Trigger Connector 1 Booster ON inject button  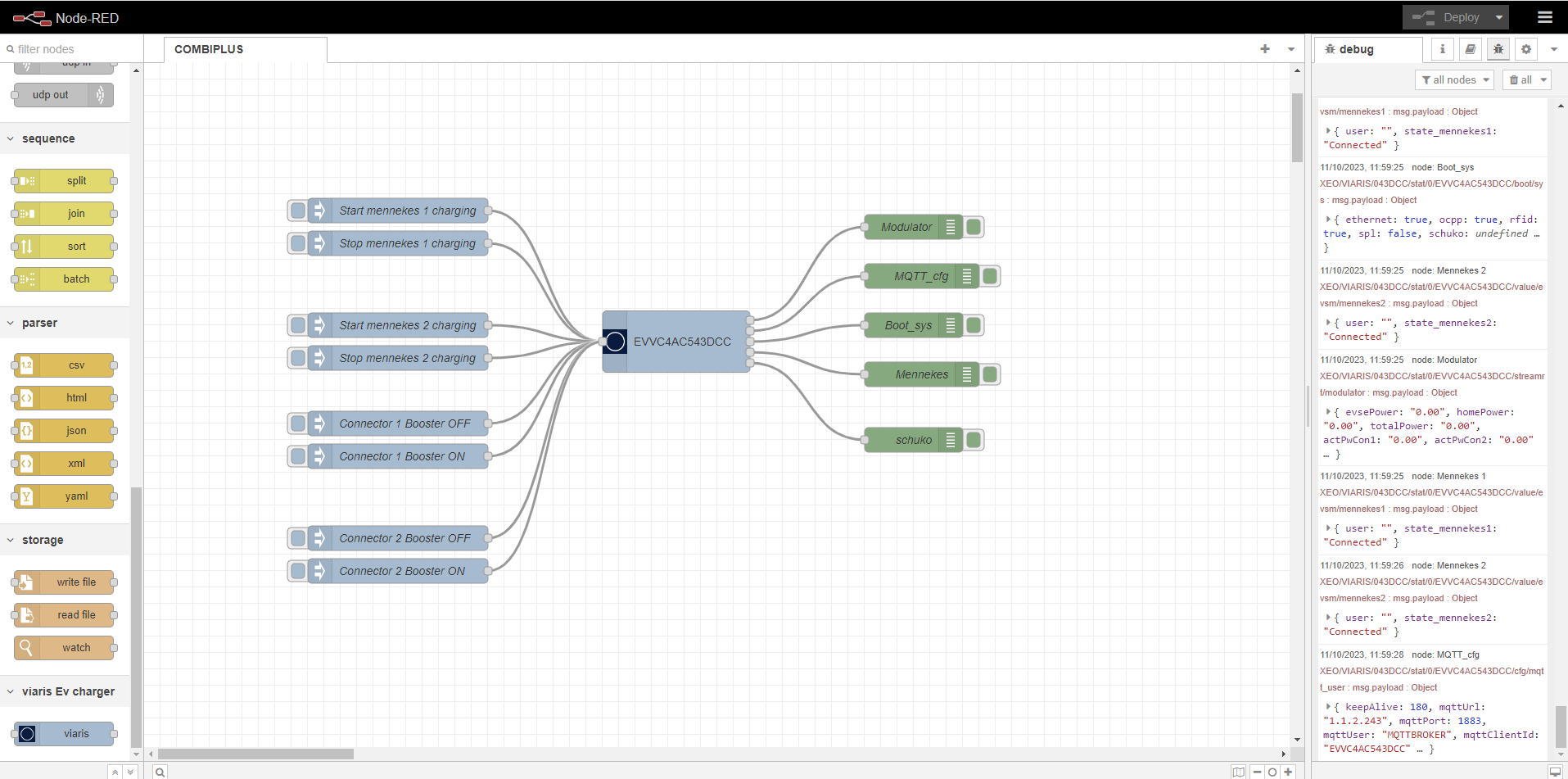click(298, 456)
